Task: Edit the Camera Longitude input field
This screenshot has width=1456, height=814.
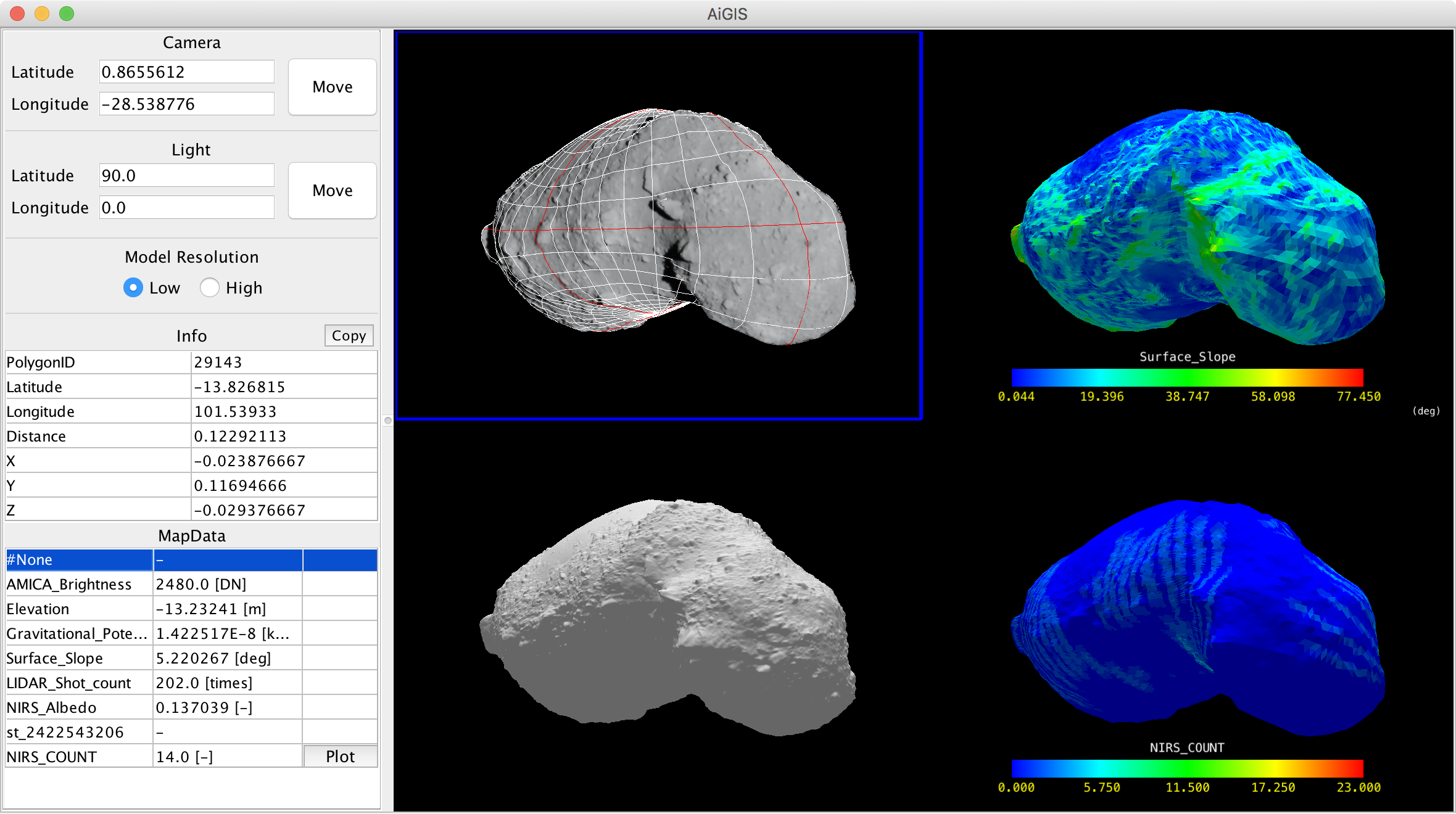Action: [186, 103]
